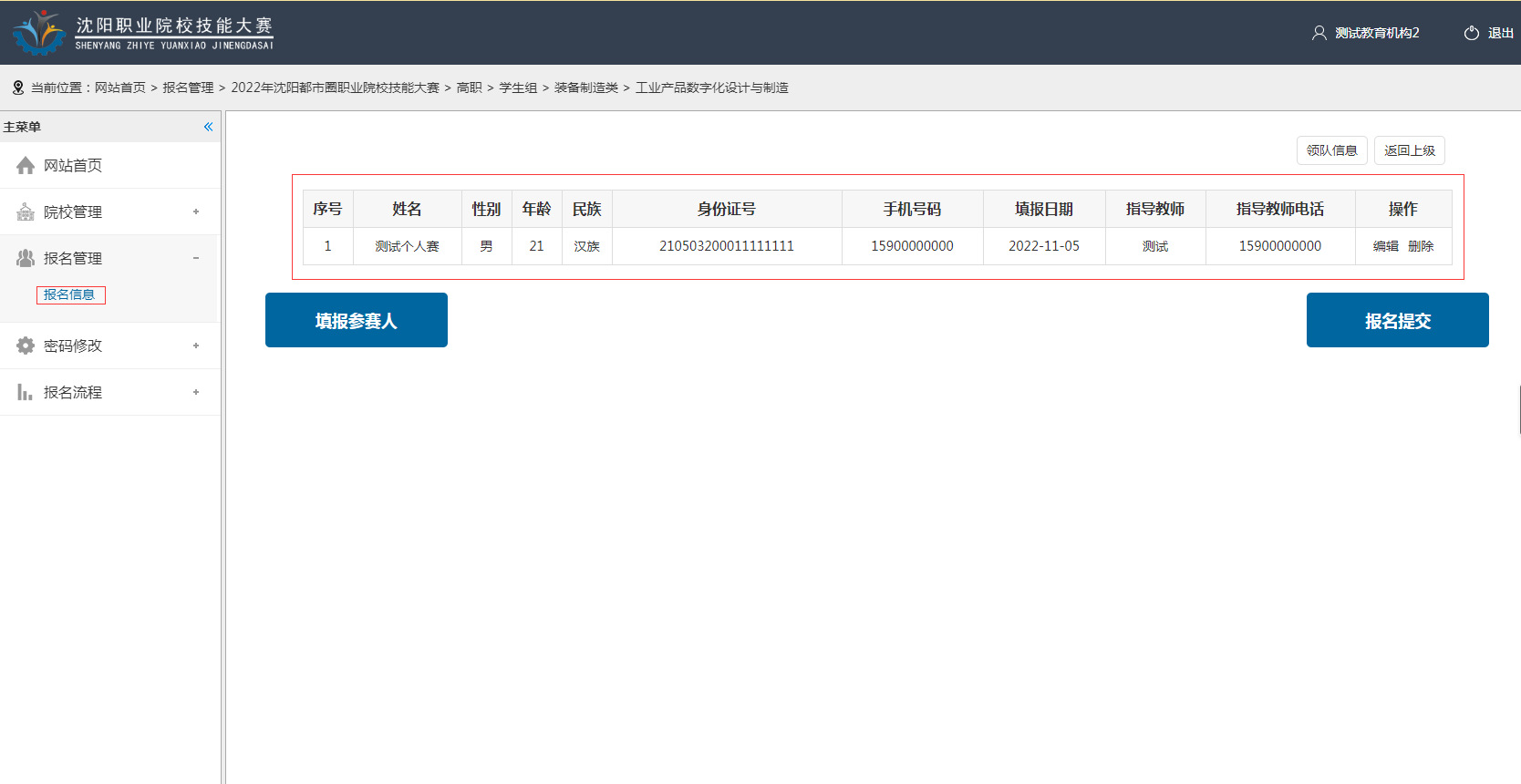Select 报名信息 submenu item
This screenshot has height=784, width=1521.
pos(70,294)
